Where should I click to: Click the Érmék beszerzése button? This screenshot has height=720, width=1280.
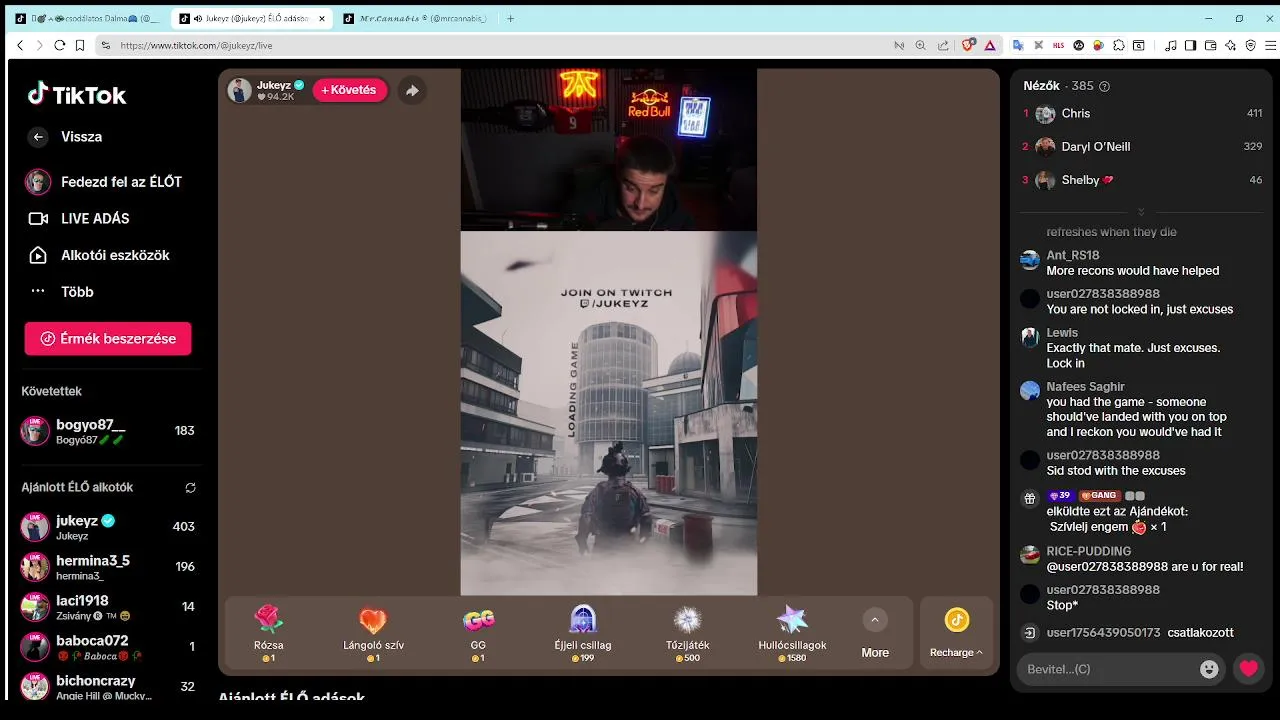108,338
